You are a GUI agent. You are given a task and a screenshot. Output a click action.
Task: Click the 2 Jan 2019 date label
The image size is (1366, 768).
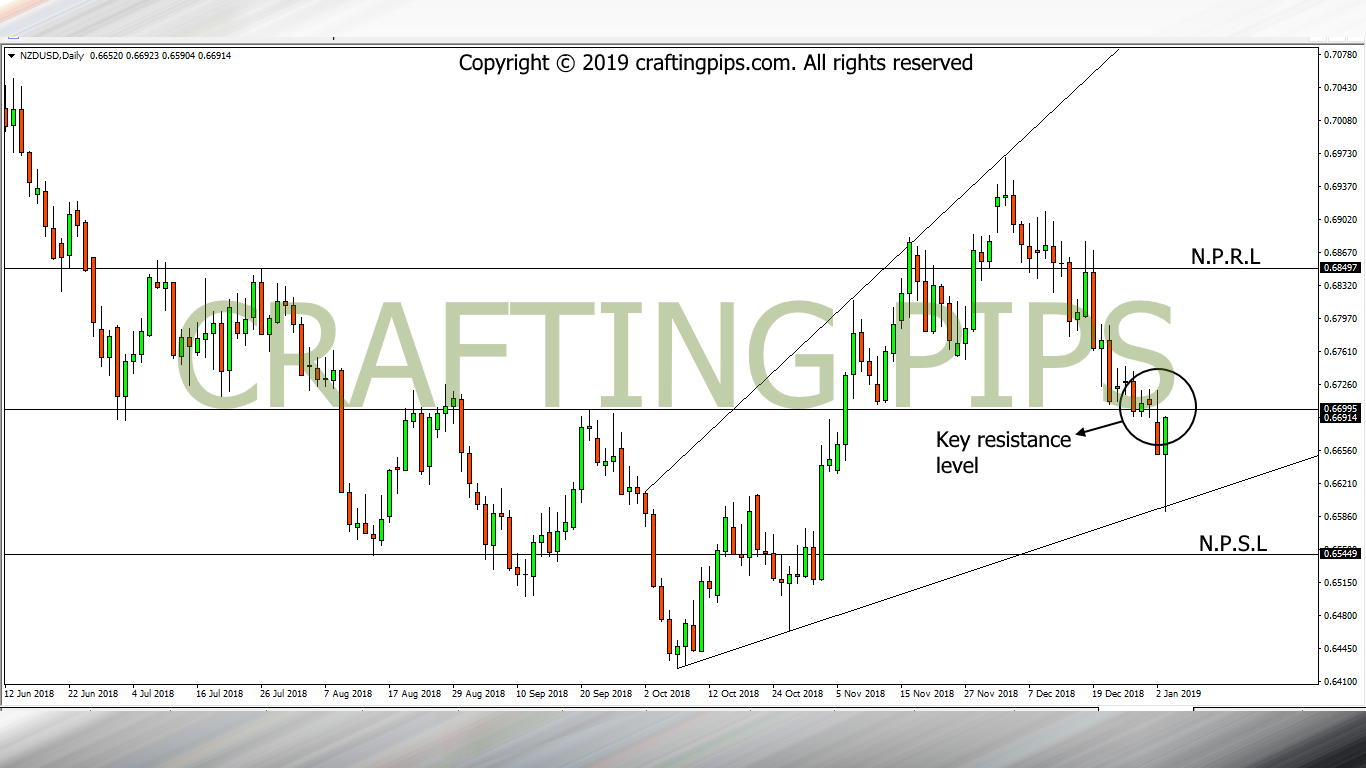[1180, 692]
